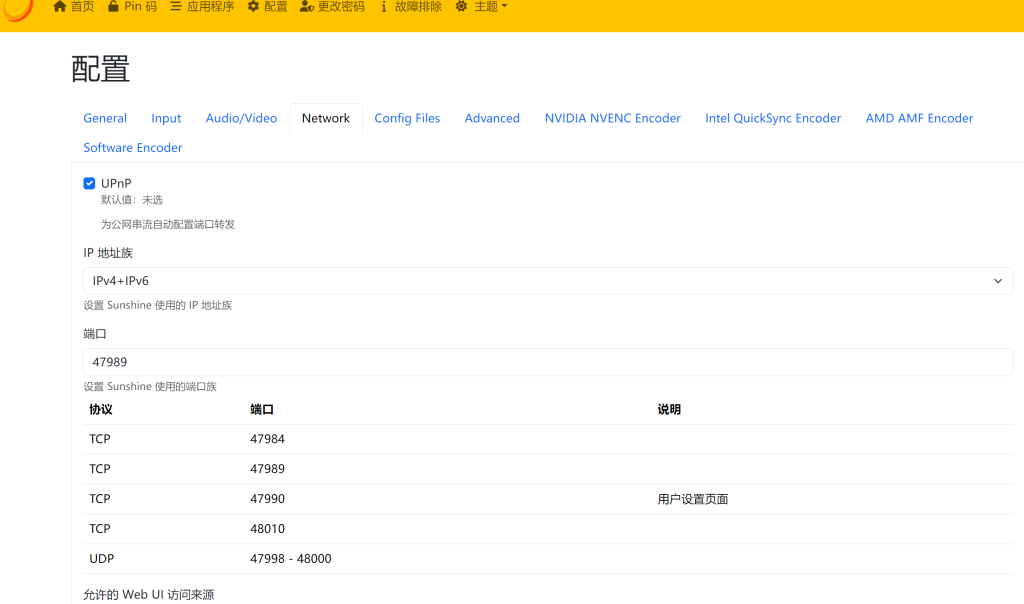Click the Sunshine logo icon
Image resolution: width=1024 pixels, height=604 pixels.
click(x=18, y=9)
